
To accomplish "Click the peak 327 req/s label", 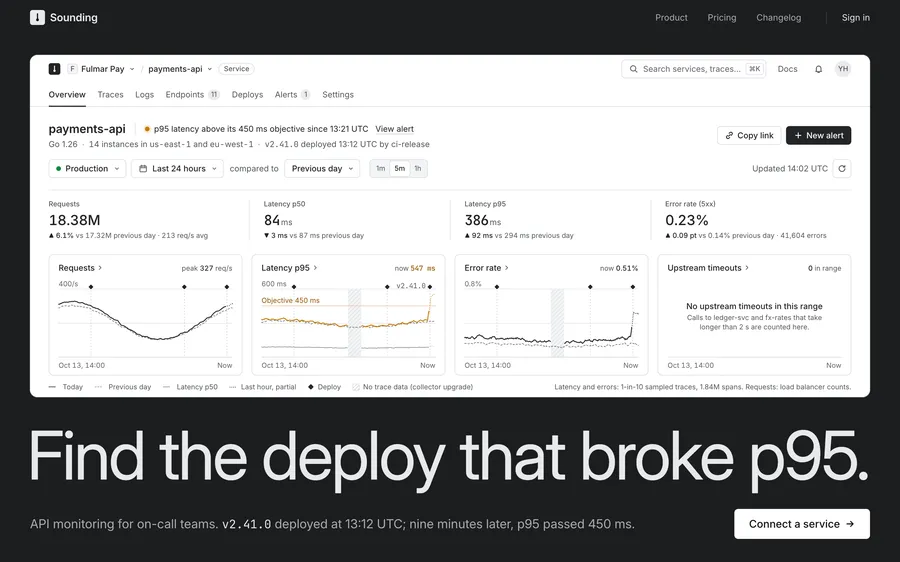I will [207, 268].
